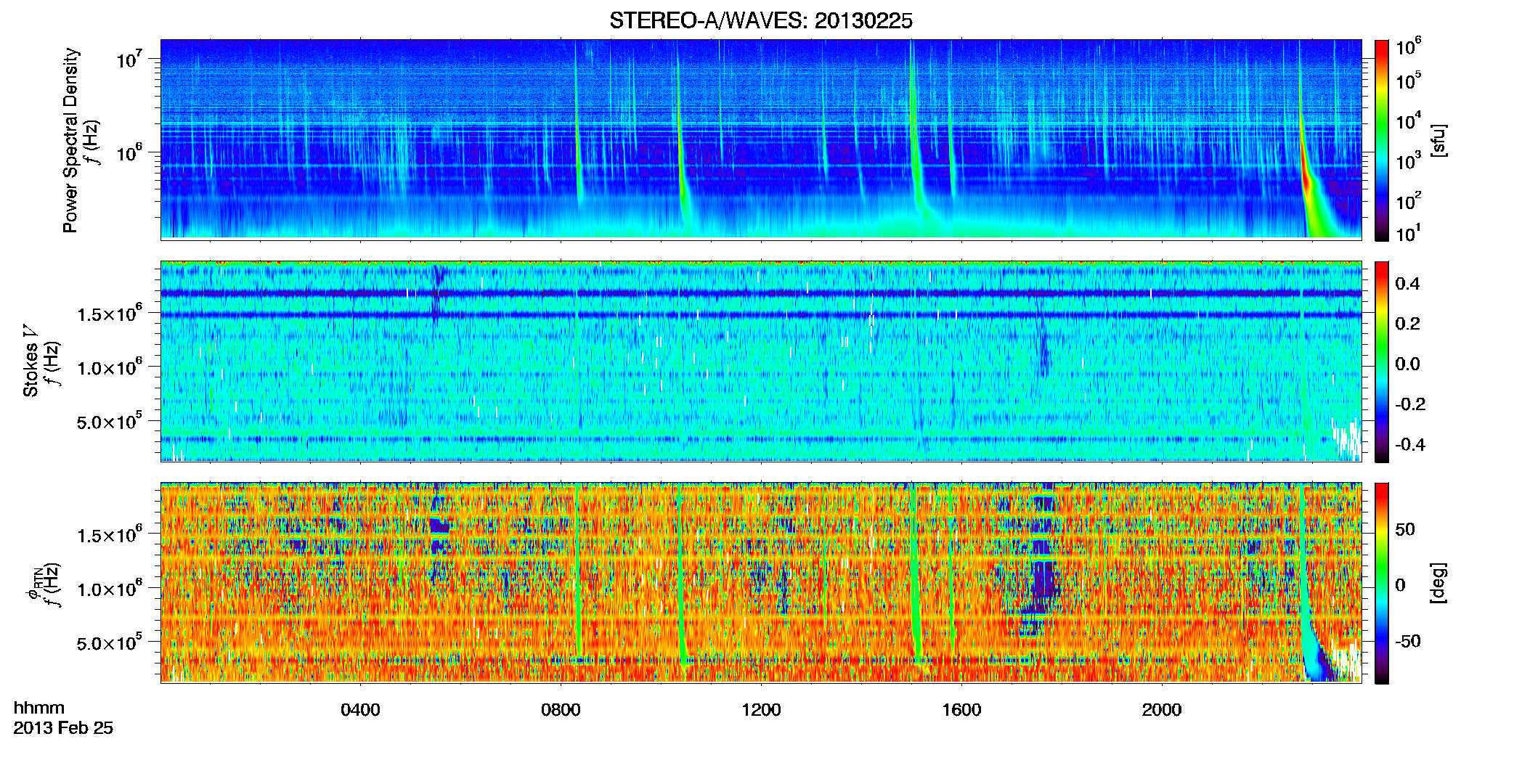This screenshot has width=1522, height=784.
Task: Select the -0.4 label on Stokes colorbar
Action: coord(1410,444)
